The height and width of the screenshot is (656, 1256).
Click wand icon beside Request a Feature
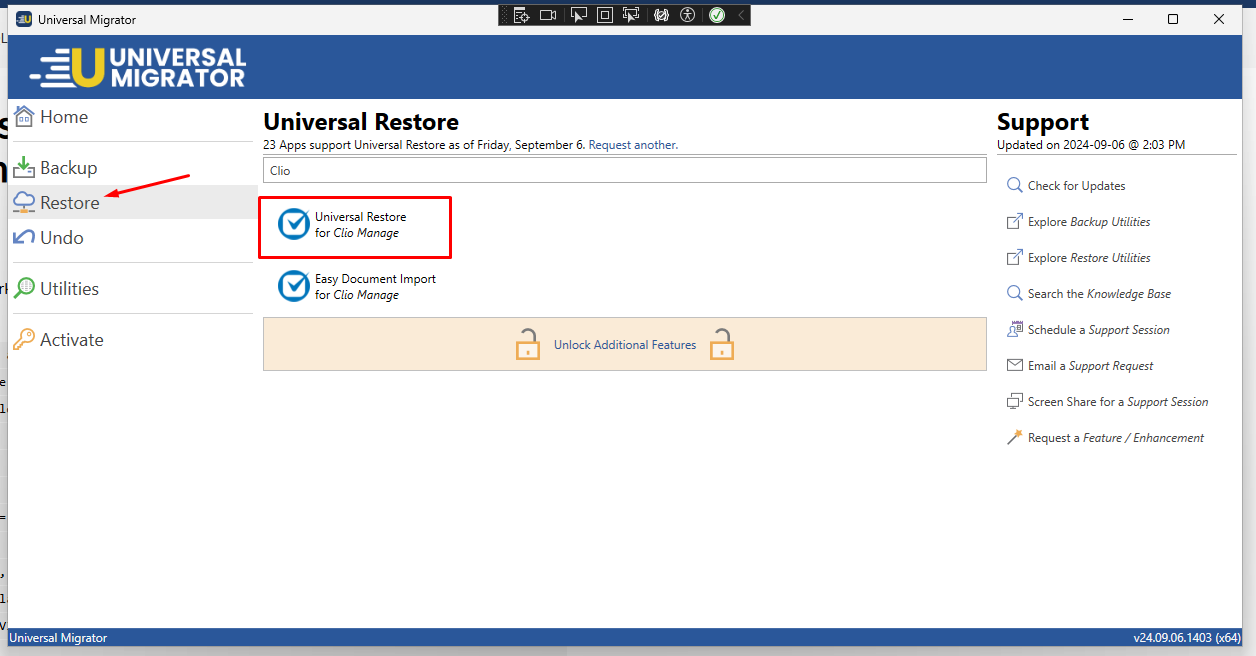point(1014,437)
